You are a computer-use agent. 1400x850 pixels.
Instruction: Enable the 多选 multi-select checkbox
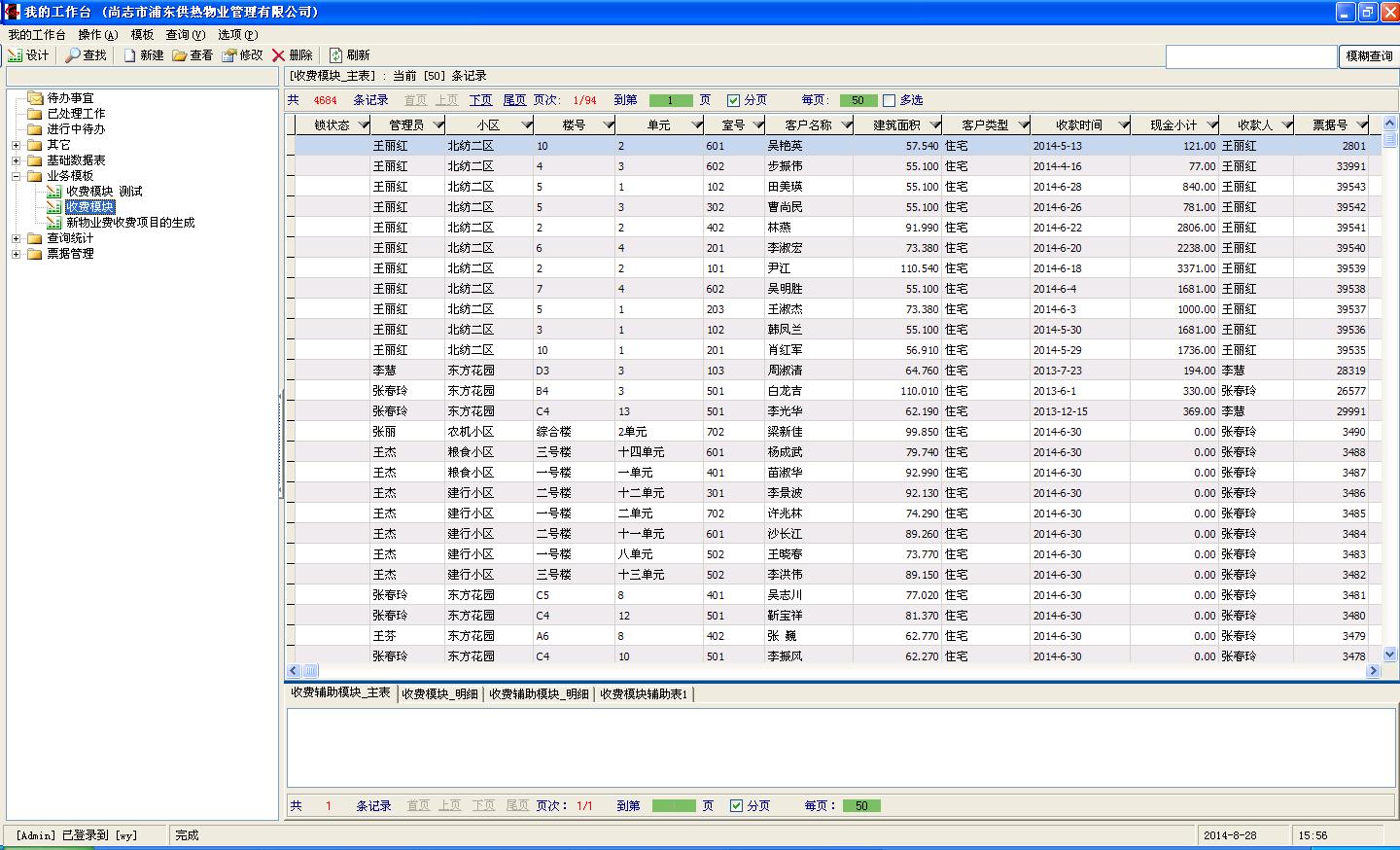889,100
